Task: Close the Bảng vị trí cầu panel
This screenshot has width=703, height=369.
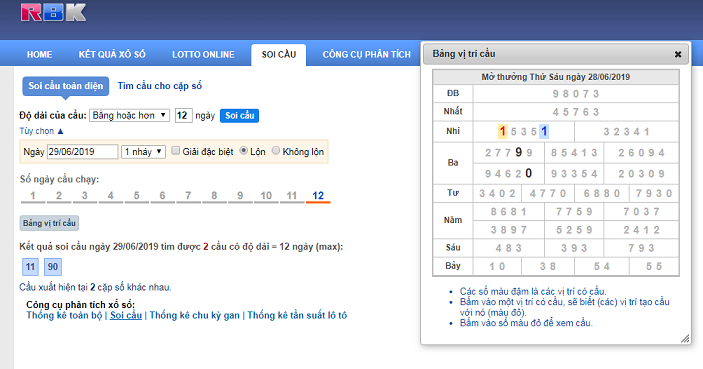Action: [x=678, y=54]
